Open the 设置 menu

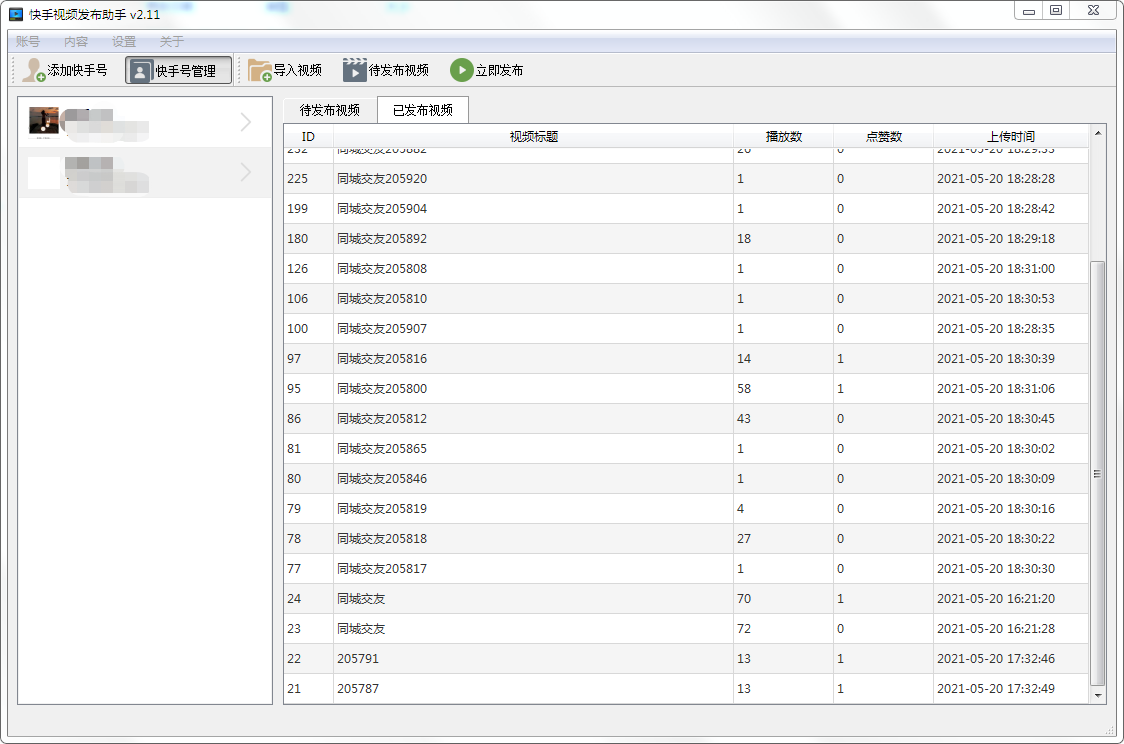click(x=124, y=42)
